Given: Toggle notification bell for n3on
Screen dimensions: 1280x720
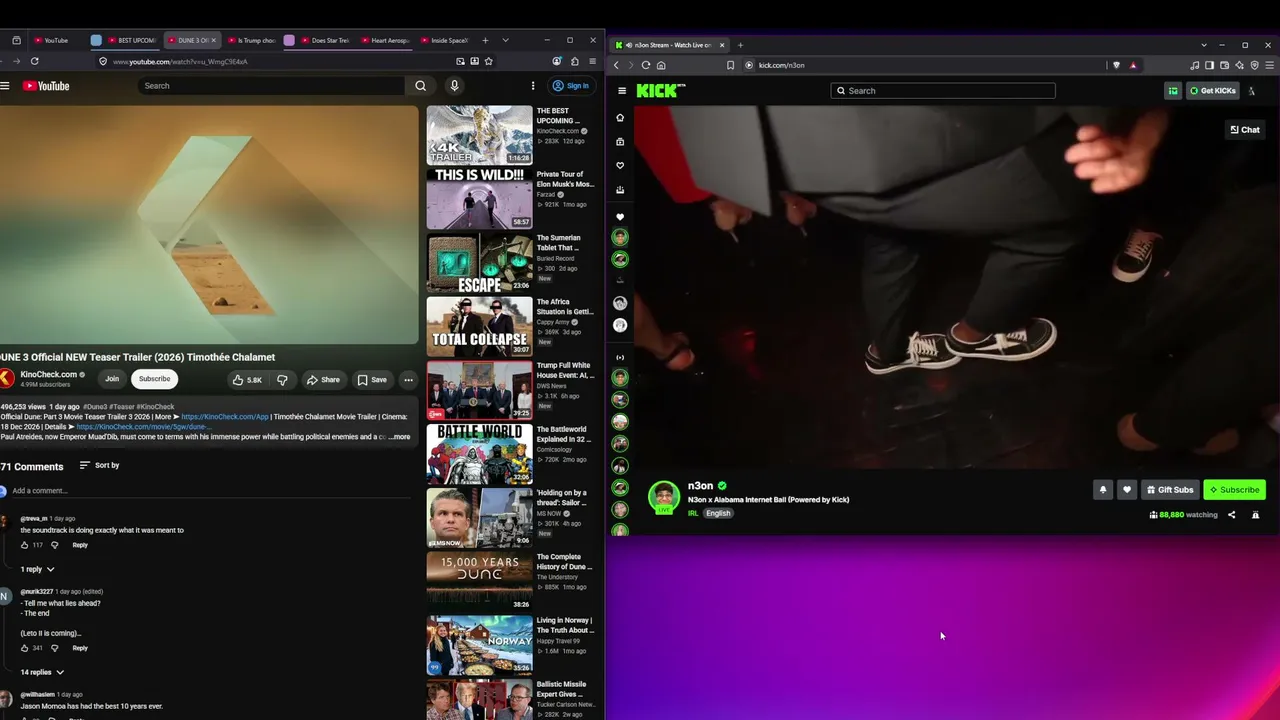Looking at the screenshot, I should 1103,490.
